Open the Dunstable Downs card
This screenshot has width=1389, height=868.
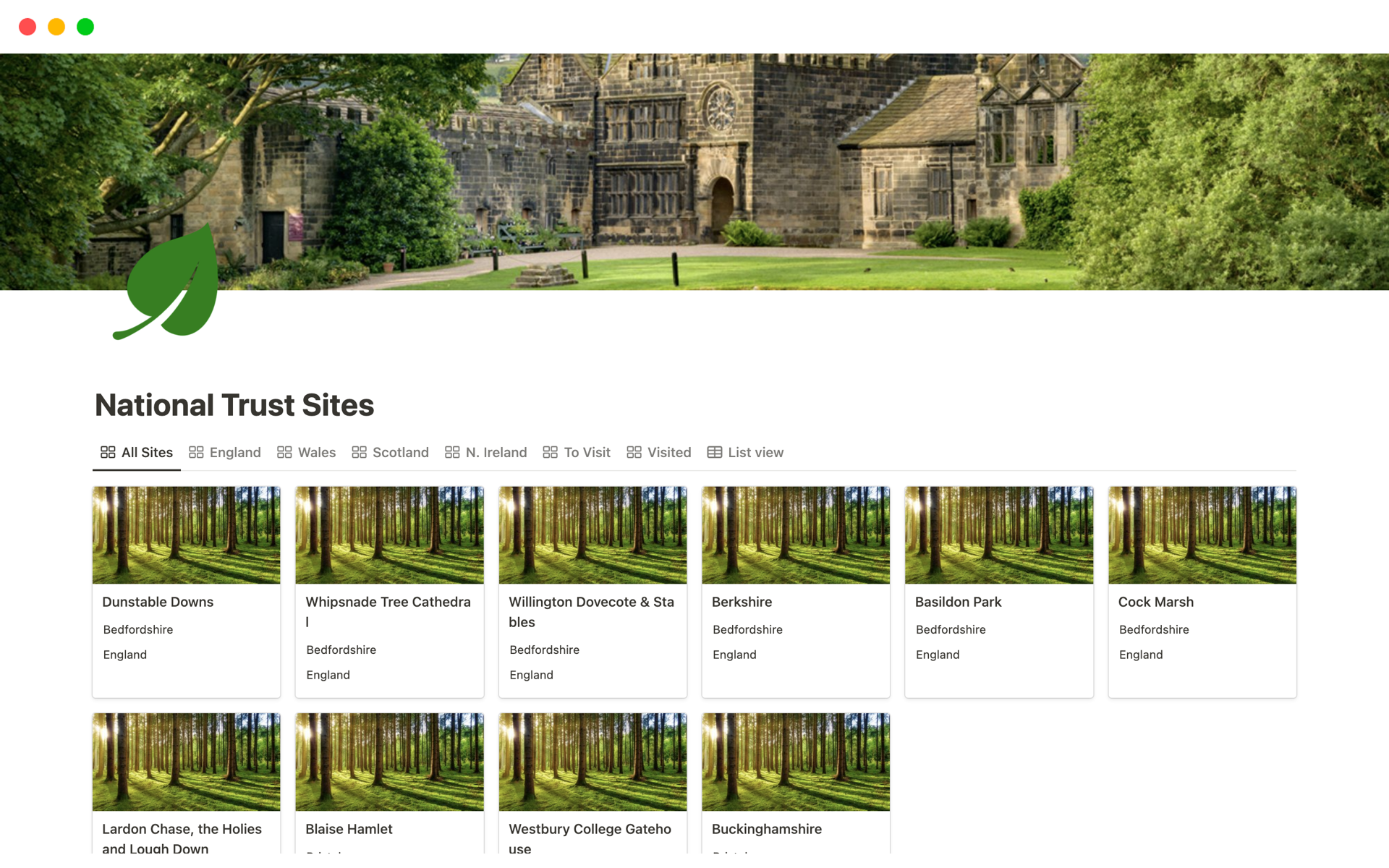pyautogui.click(x=186, y=601)
